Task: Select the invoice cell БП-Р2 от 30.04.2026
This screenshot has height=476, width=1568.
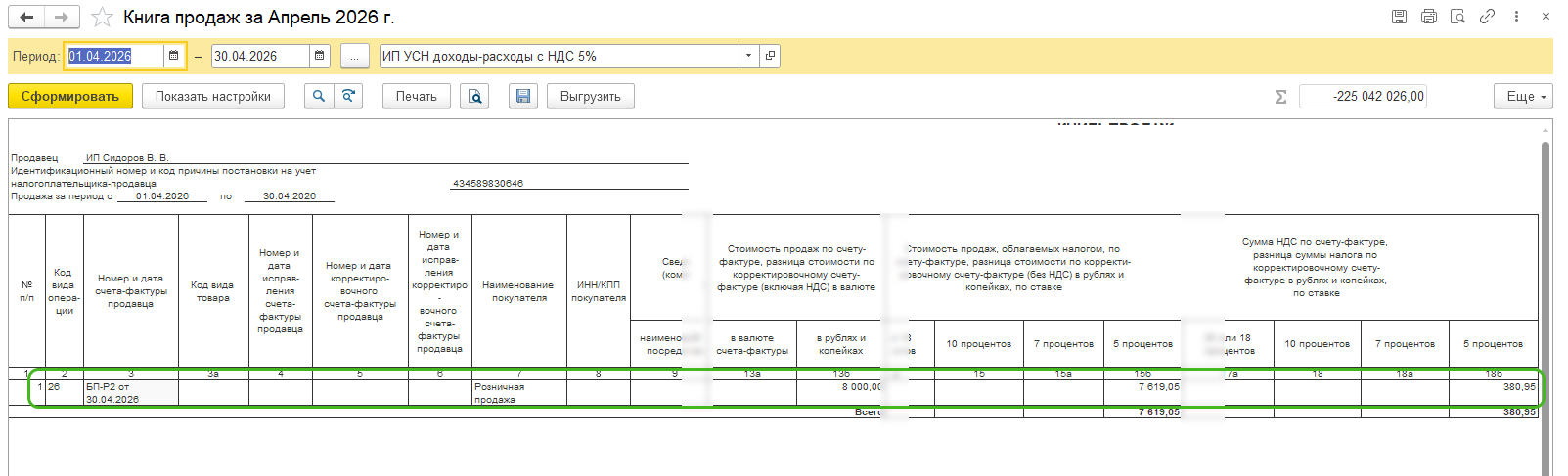Action: point(131,393)
